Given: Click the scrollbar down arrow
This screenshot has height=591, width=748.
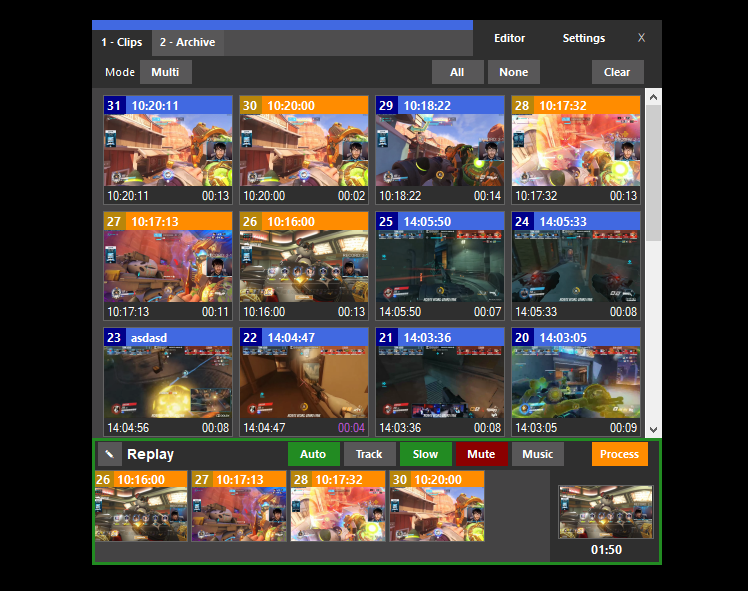Looking at the screenshot, I should [654, 429].
